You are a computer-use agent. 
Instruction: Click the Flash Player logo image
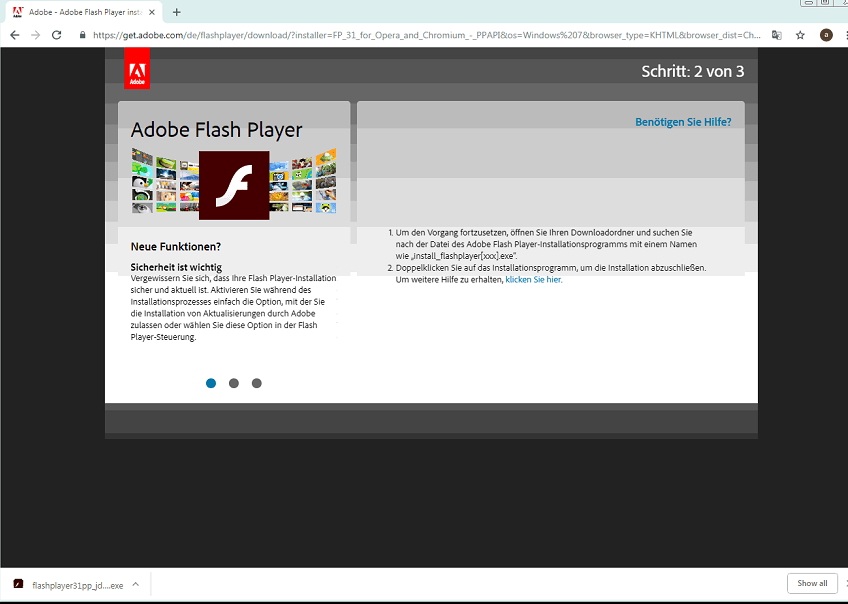(234, 185)
